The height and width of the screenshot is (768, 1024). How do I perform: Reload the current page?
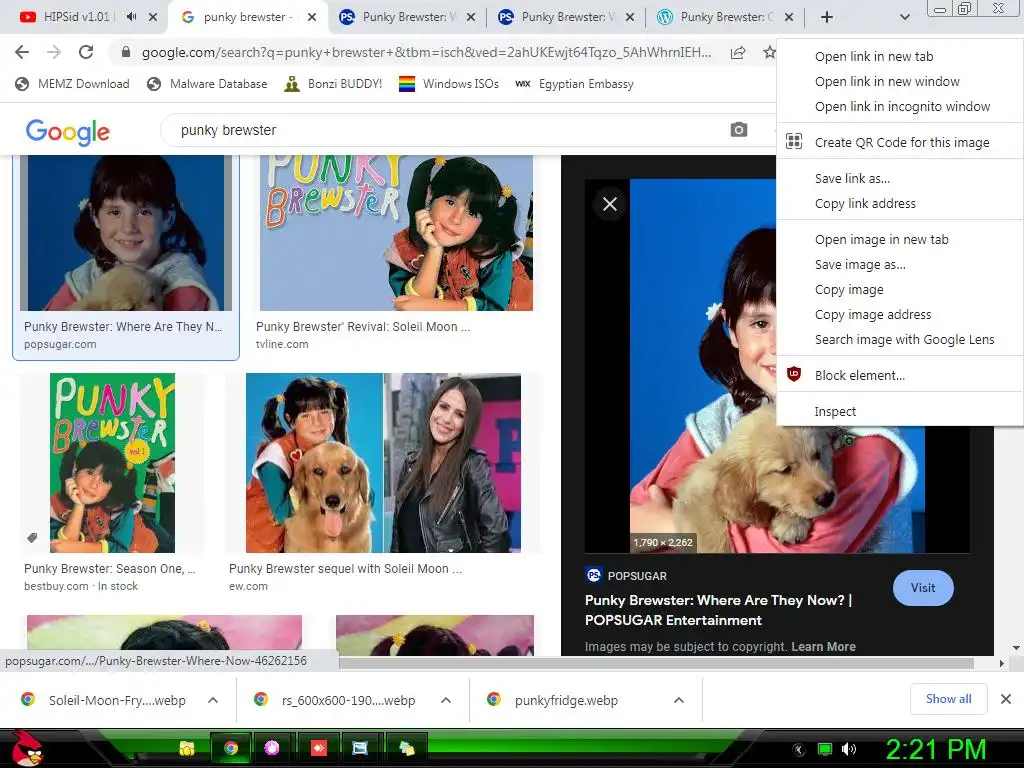86,52
